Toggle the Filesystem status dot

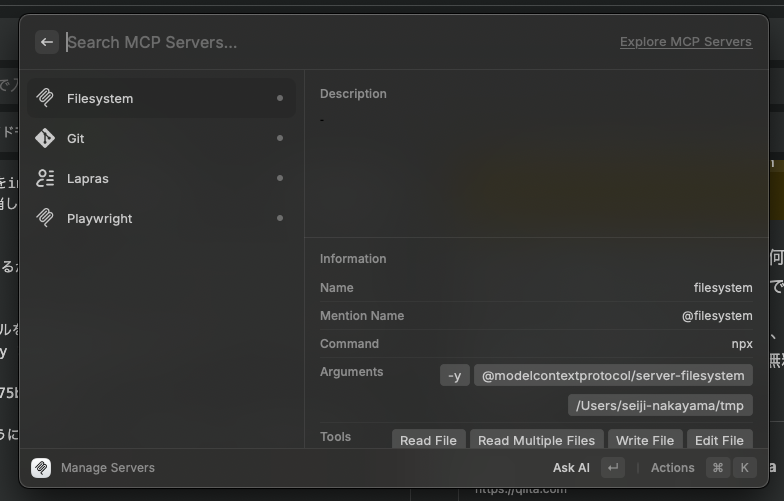(x=280, y=98)
